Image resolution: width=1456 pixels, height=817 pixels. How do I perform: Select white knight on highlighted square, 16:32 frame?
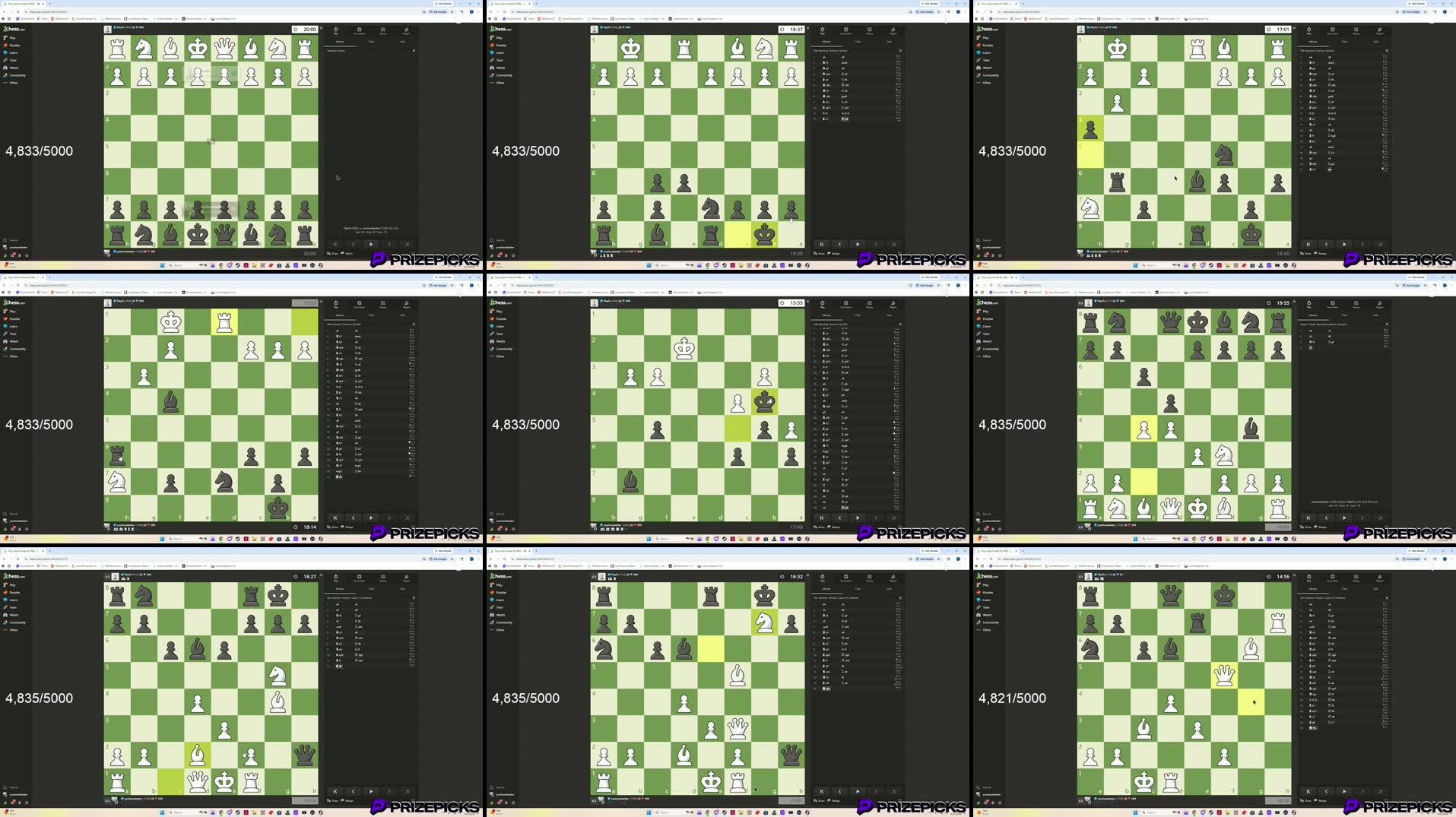764,622
